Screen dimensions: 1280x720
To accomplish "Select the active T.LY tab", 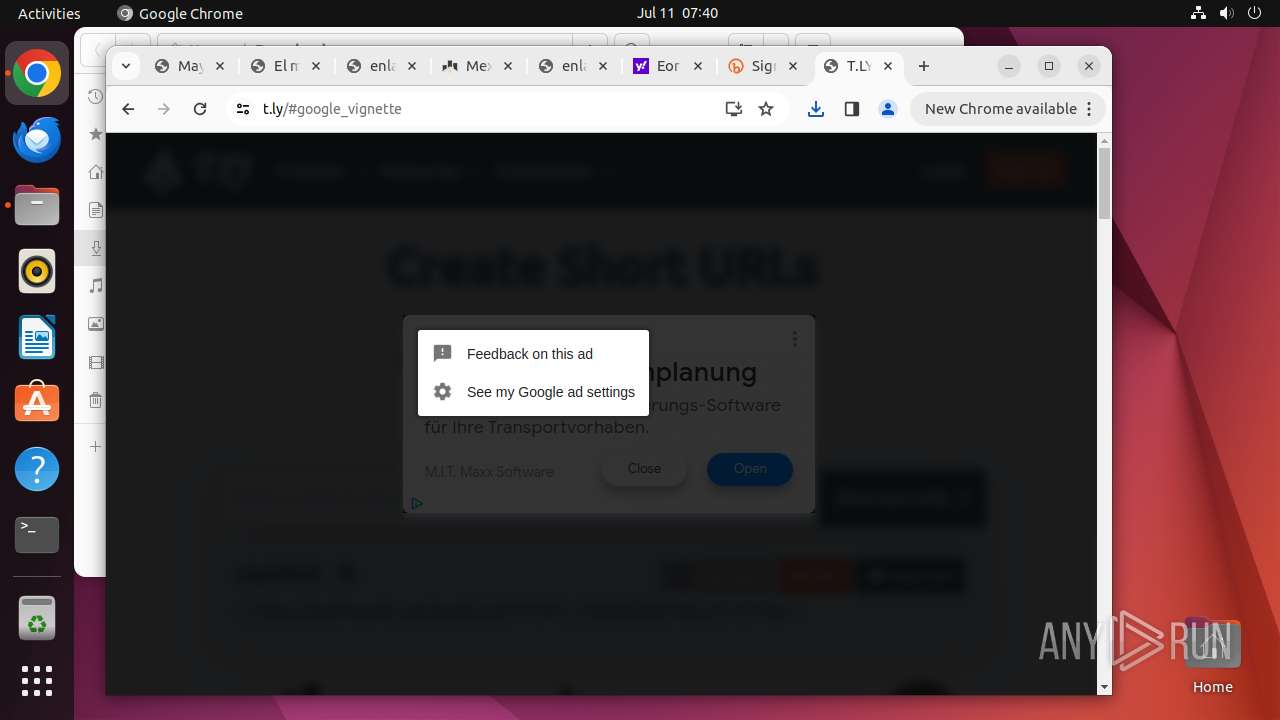I will pyautogui.click(x=858, y=66).
